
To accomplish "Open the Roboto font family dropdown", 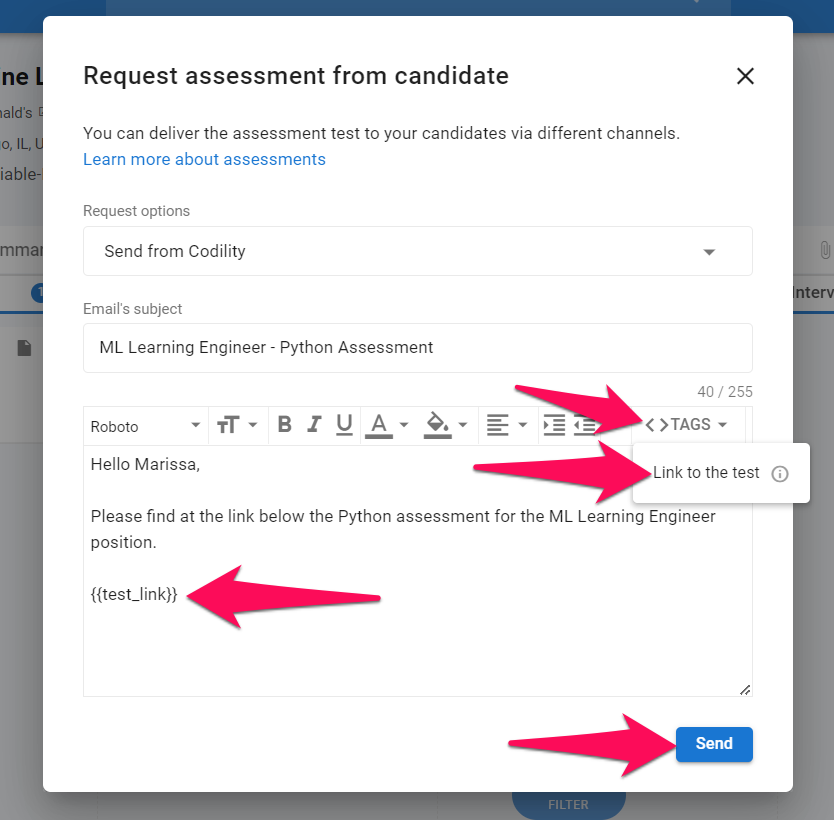I will 145,426.
